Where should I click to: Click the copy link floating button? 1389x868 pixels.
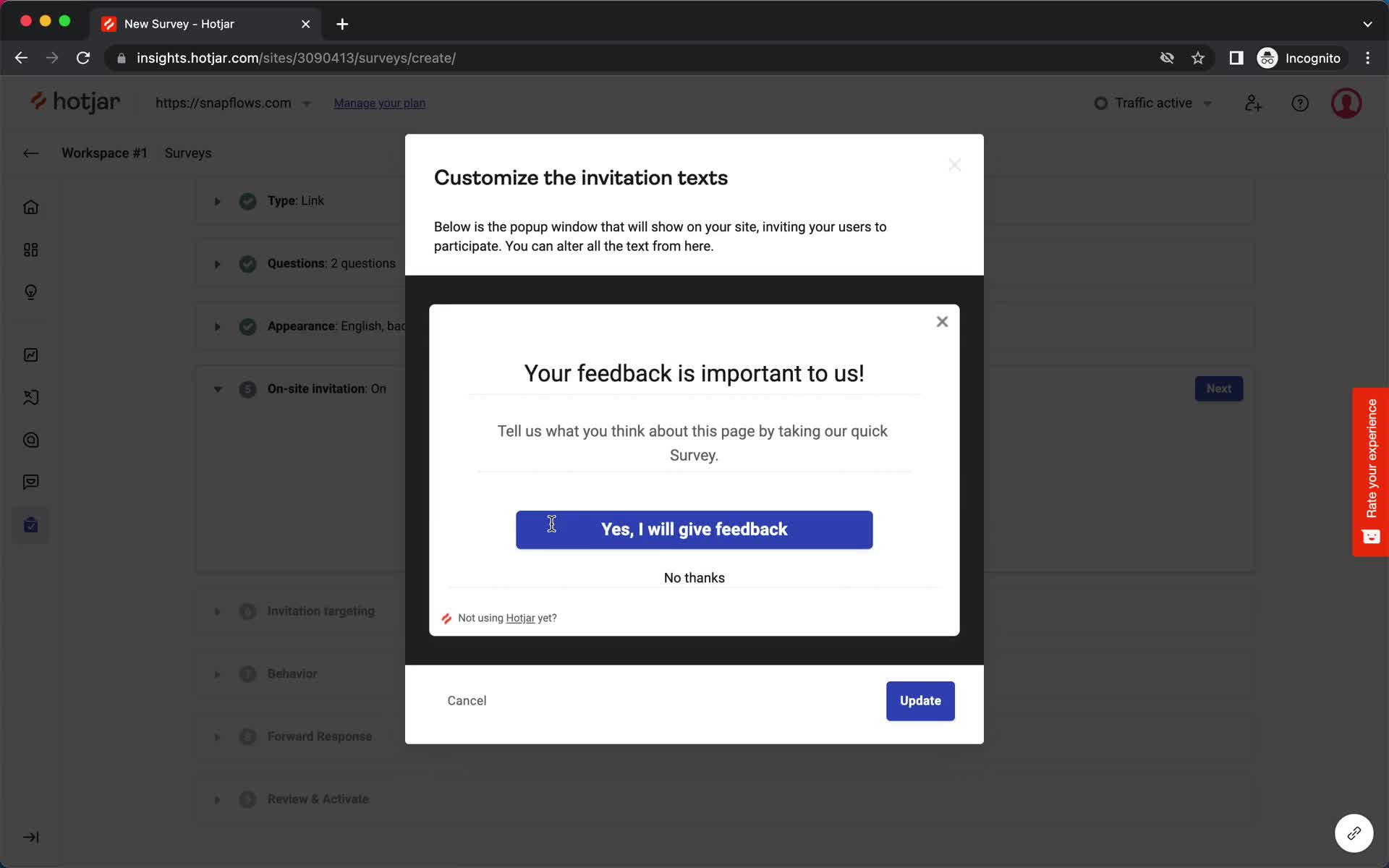[x=1354, y=833]
